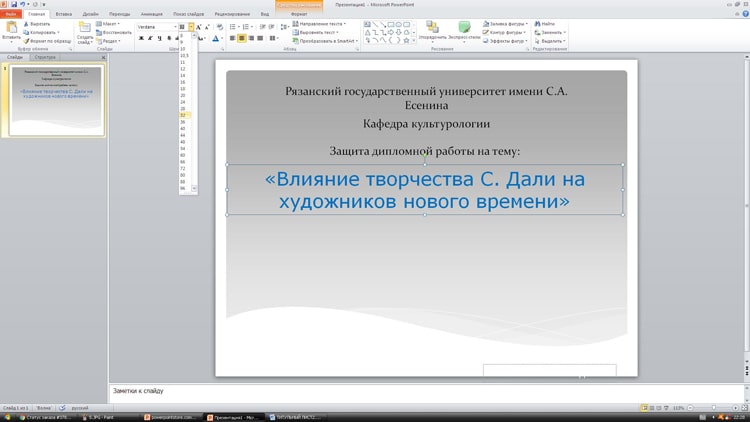Open the Layout (Макет) dropdown
This screenshot has height=422, width=750.
pos(110,24)
